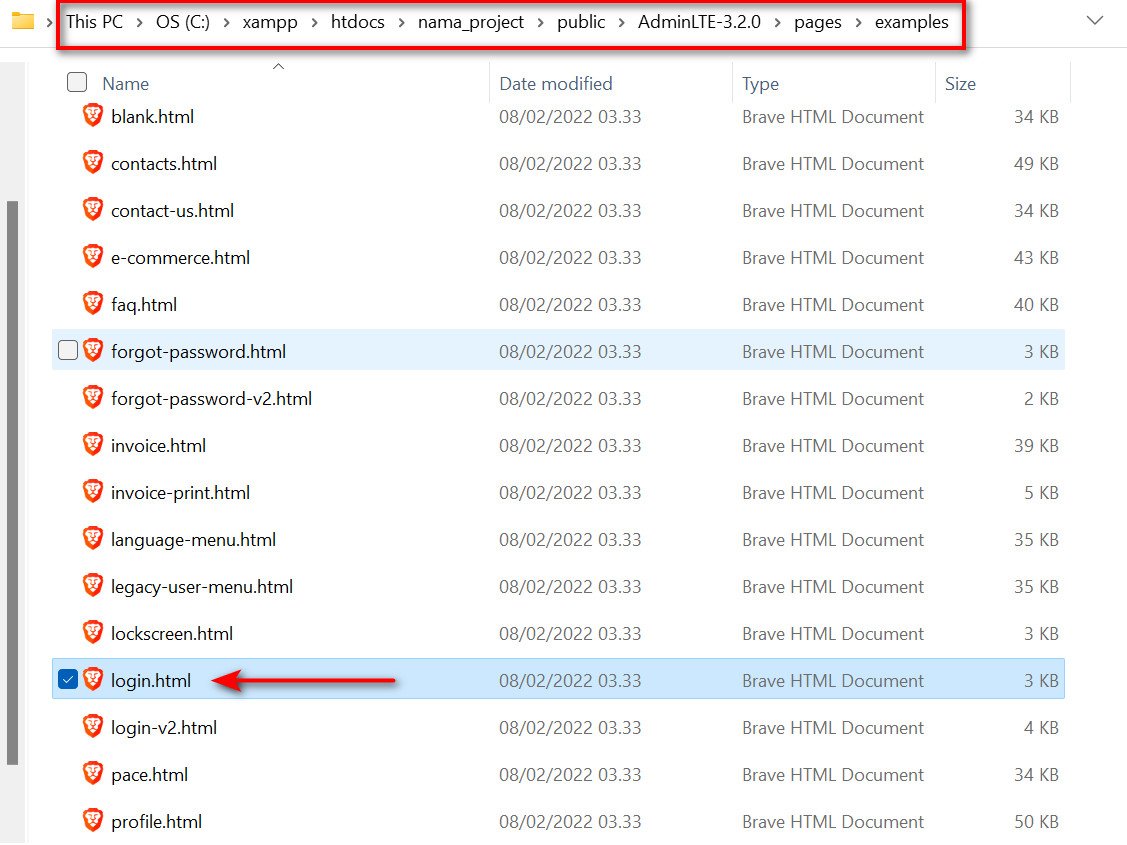Select the login-v2.html file name
The width and height of the screenshot is (1127, 845).
164,727
